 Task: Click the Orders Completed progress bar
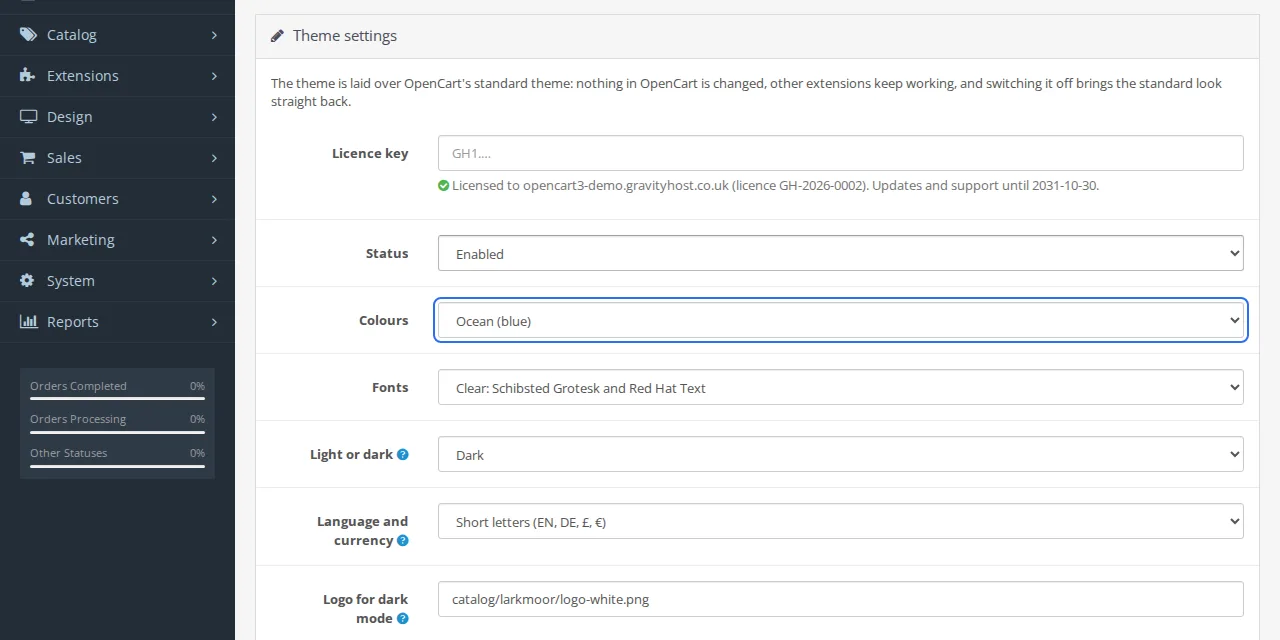coord(117,399)
